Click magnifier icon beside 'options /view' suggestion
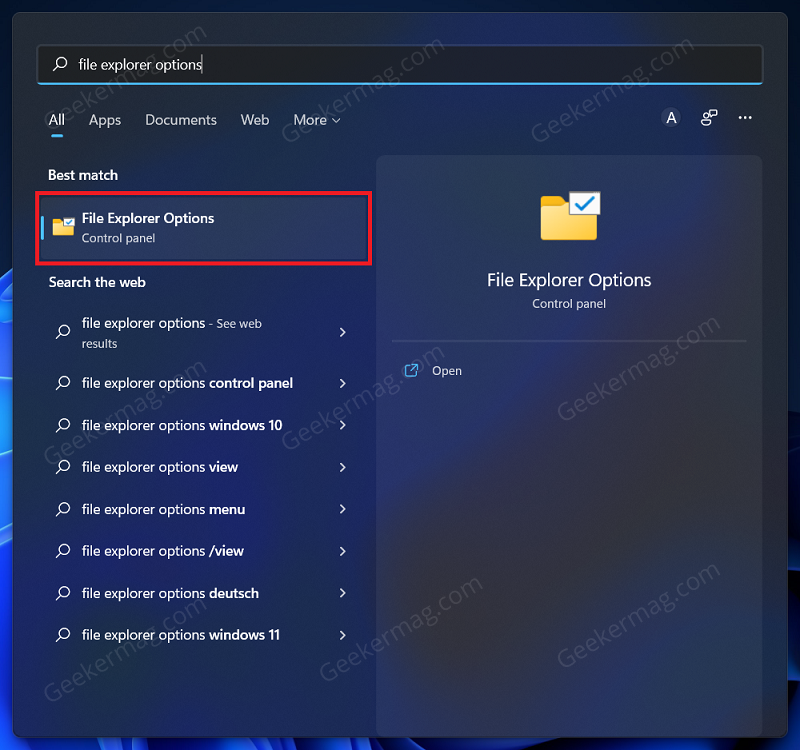Image resolution: width=800 pixels, height=750 pixels. [x=63, y=551]
